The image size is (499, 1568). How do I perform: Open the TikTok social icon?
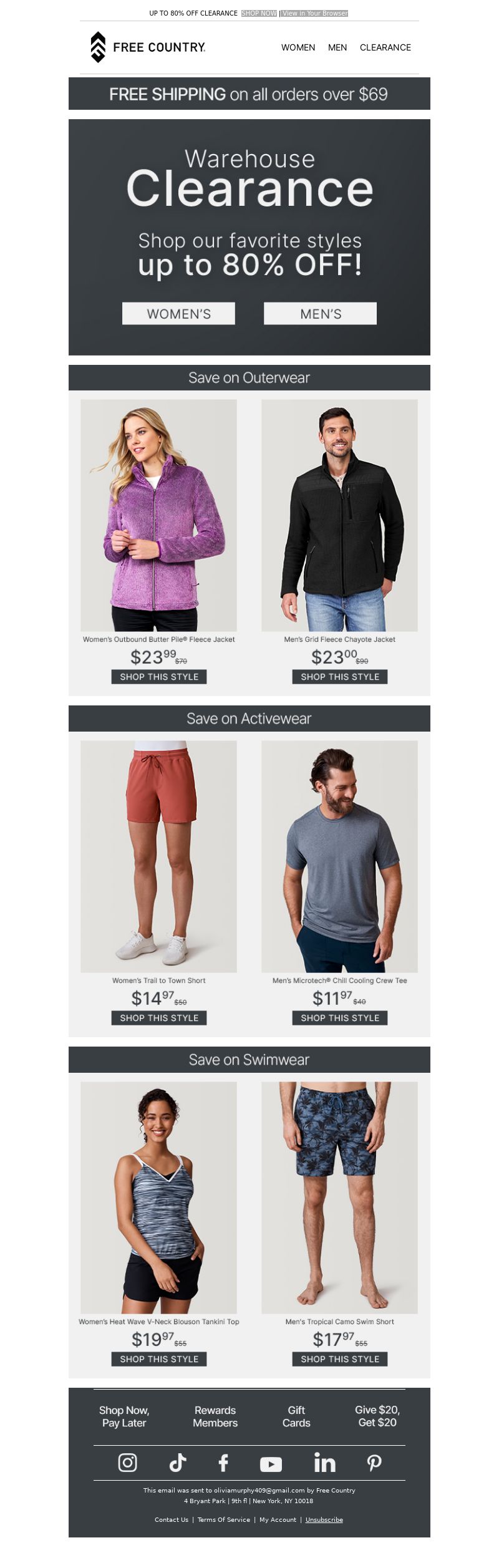(x=178, y=1463)
